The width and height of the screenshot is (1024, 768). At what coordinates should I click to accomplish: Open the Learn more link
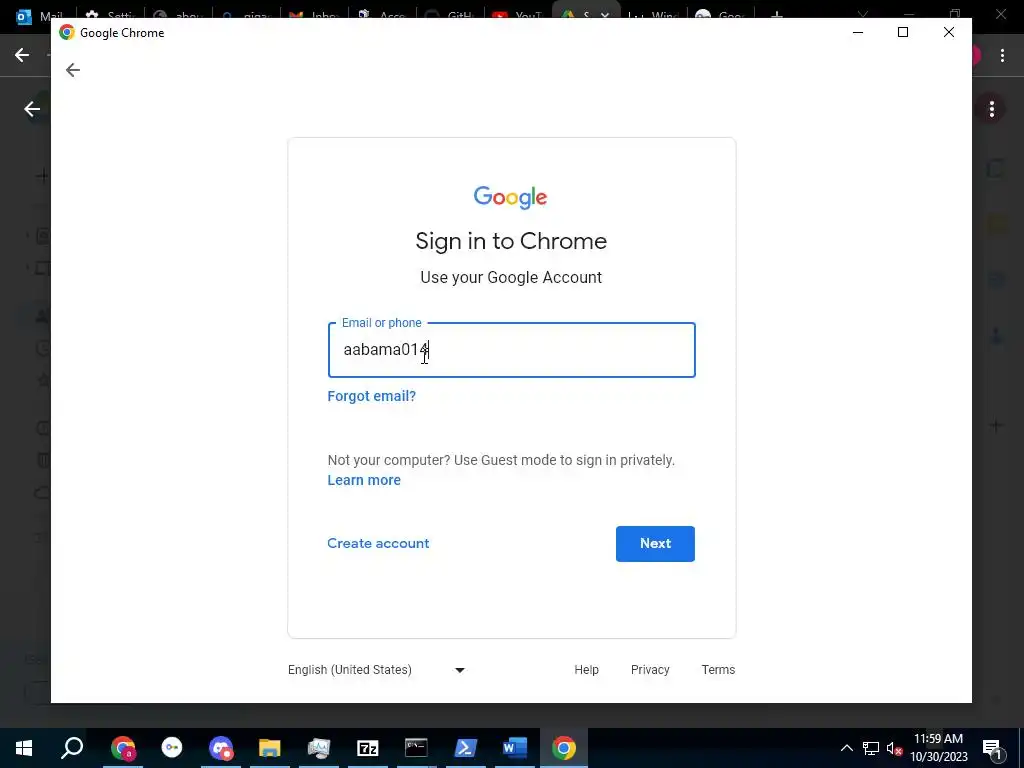pos(364,480)
